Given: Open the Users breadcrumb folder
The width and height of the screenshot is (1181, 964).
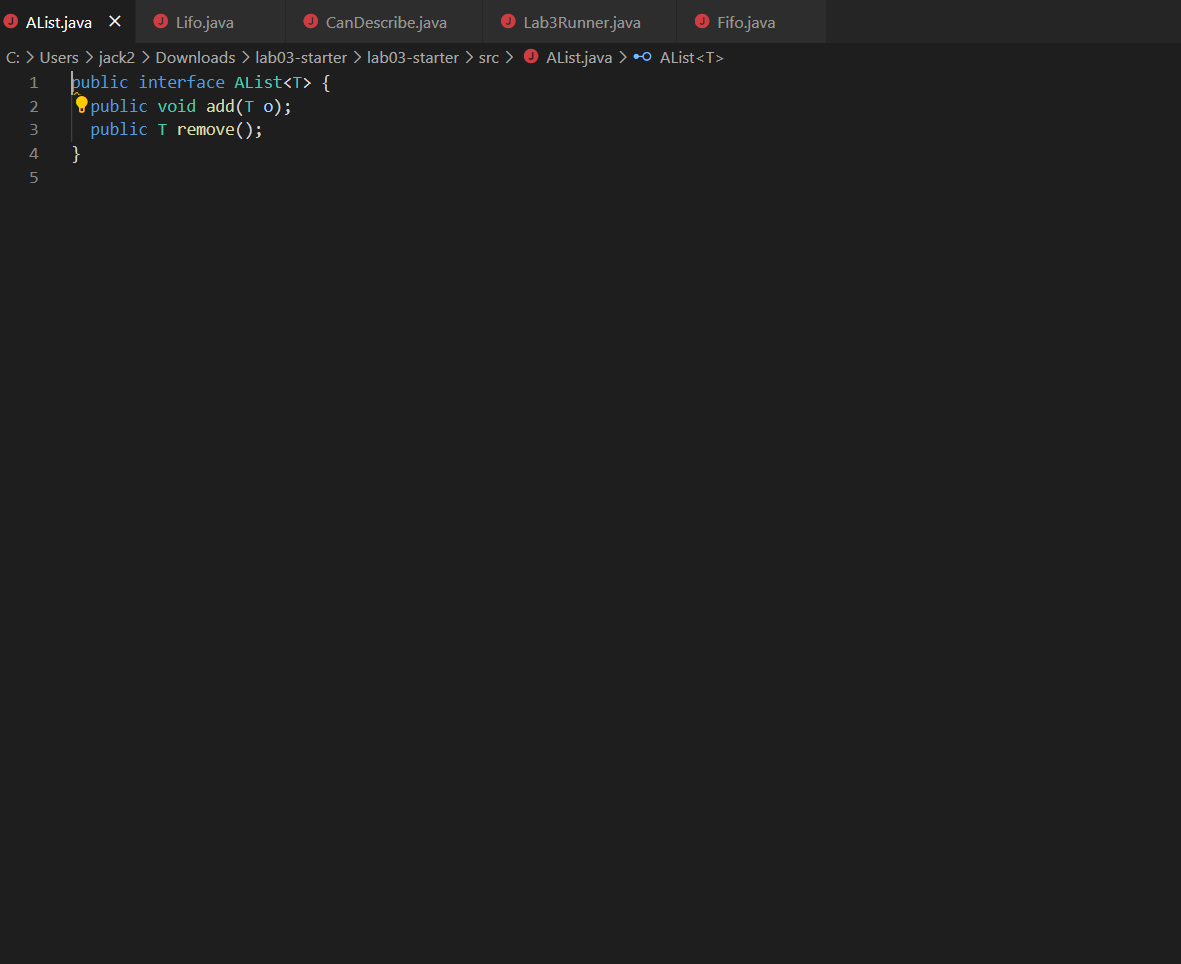Looking at the screenshot, I should 59,57.
